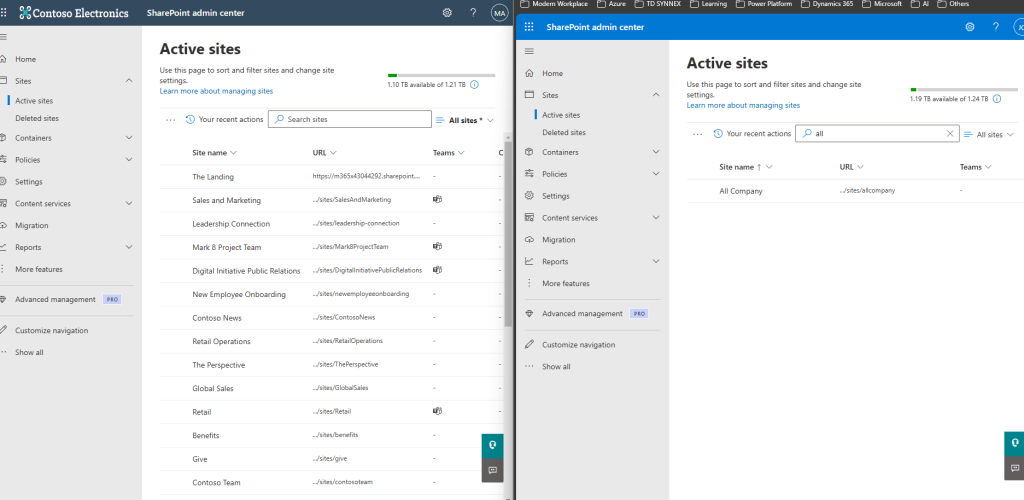
Task: Open settings gear in blue-header window
Action: coord(970,27)
